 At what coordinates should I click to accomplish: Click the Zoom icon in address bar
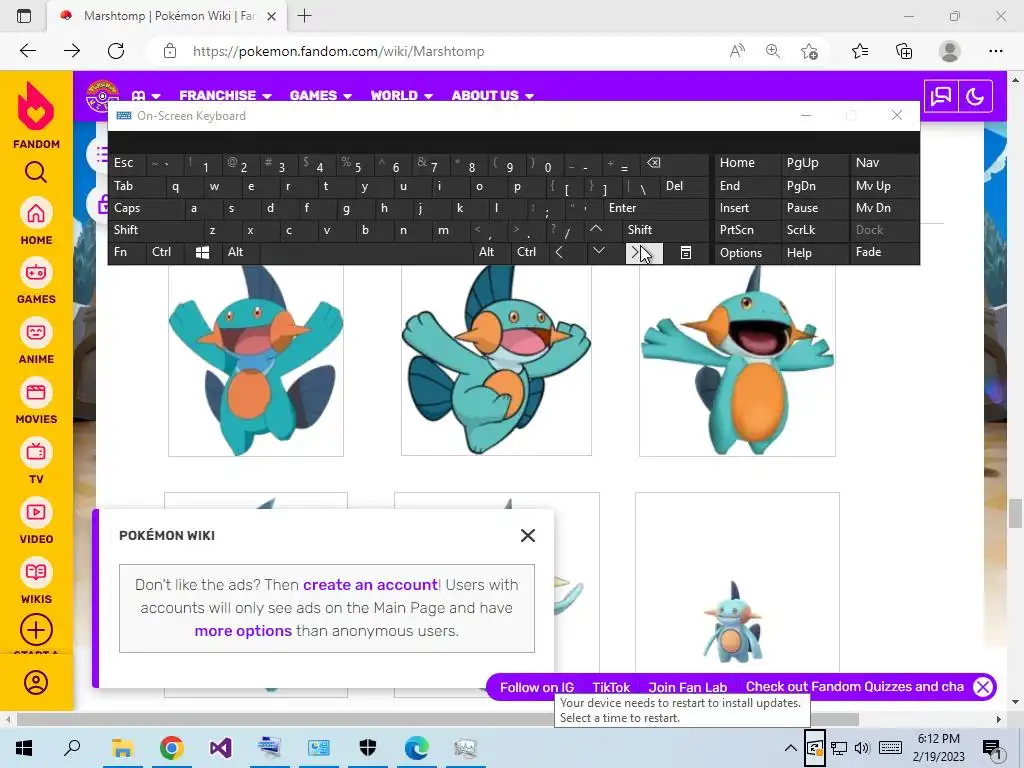click(x=773, y=51)
